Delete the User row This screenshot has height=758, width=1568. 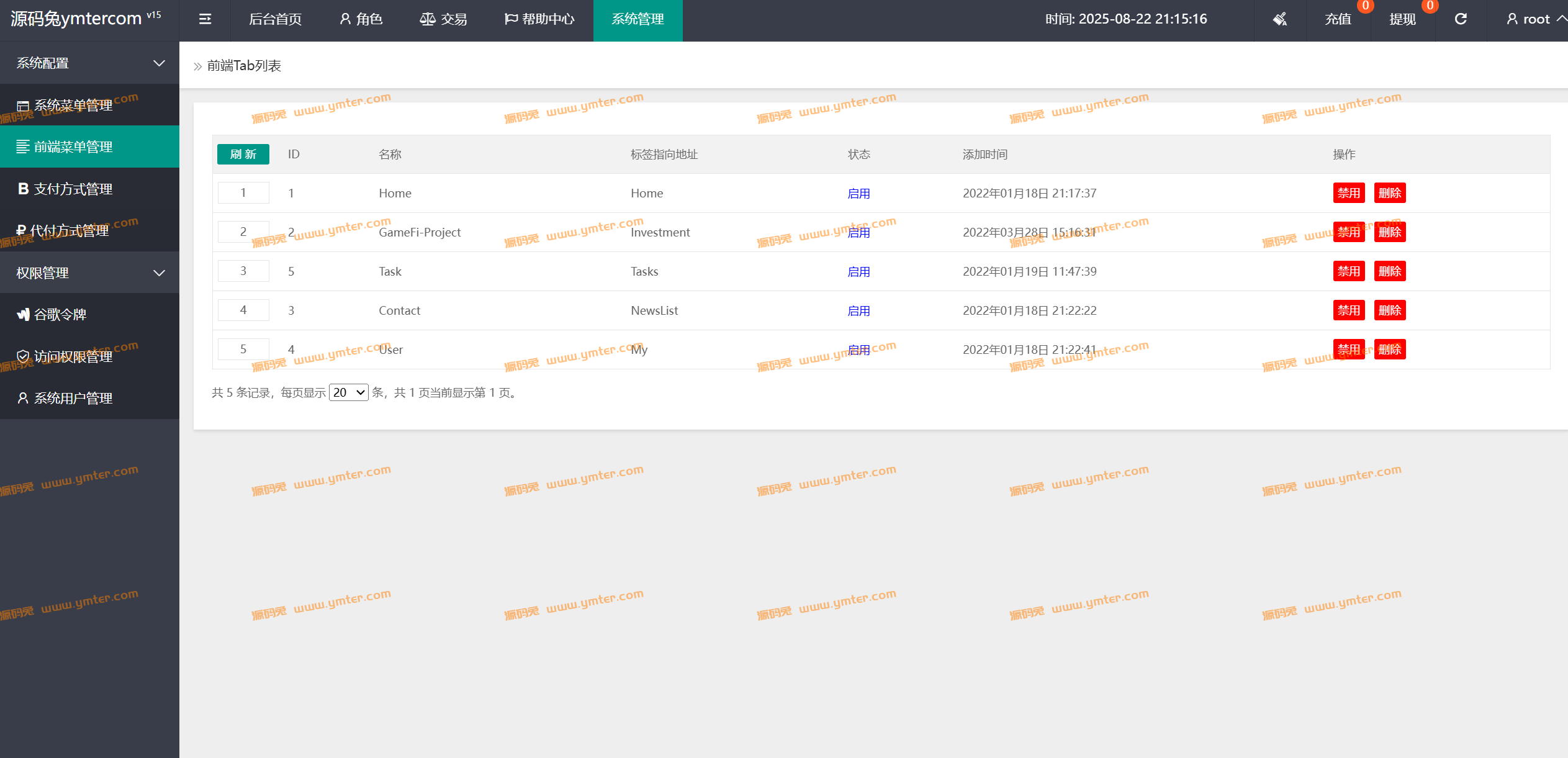pos(1390,350)
